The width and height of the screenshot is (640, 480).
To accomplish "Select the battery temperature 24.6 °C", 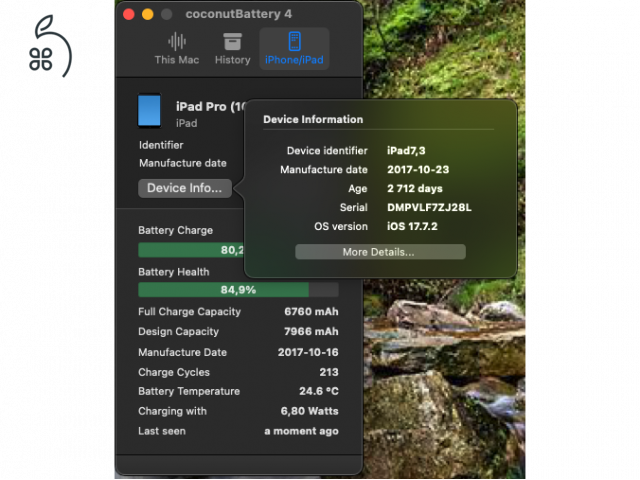I will [319, 391].
